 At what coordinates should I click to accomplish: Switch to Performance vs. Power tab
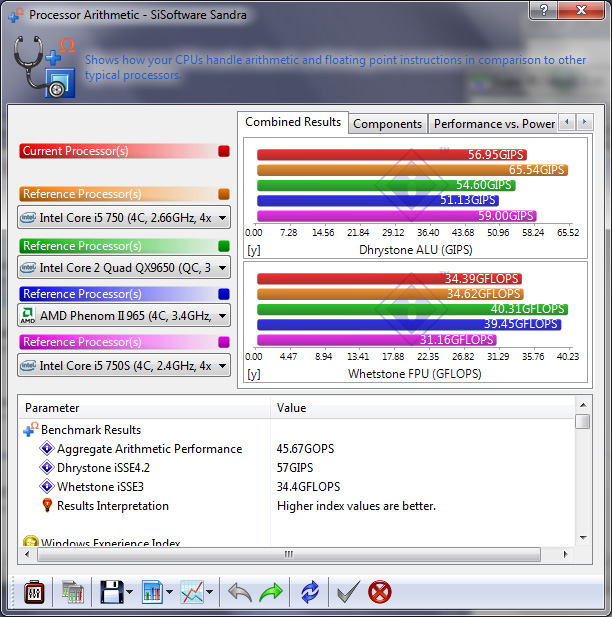pyautogui.click(x=493, y=124)
